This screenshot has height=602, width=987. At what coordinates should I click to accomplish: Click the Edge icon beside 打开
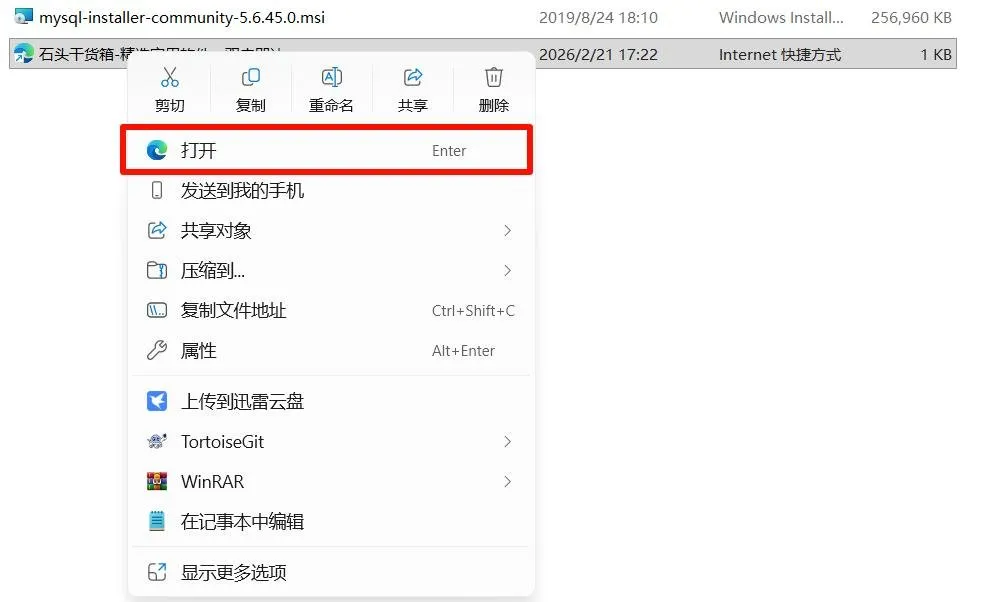[x=157, y=150]
